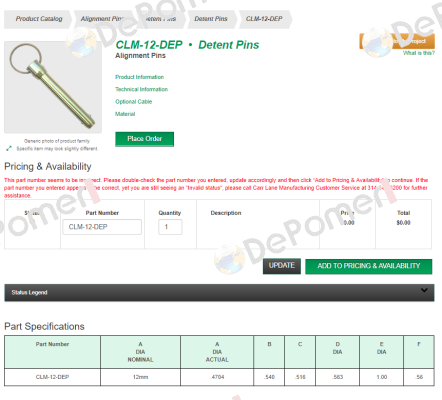Jump to the Product Information link
442x400 pixels.
[139, 77]
